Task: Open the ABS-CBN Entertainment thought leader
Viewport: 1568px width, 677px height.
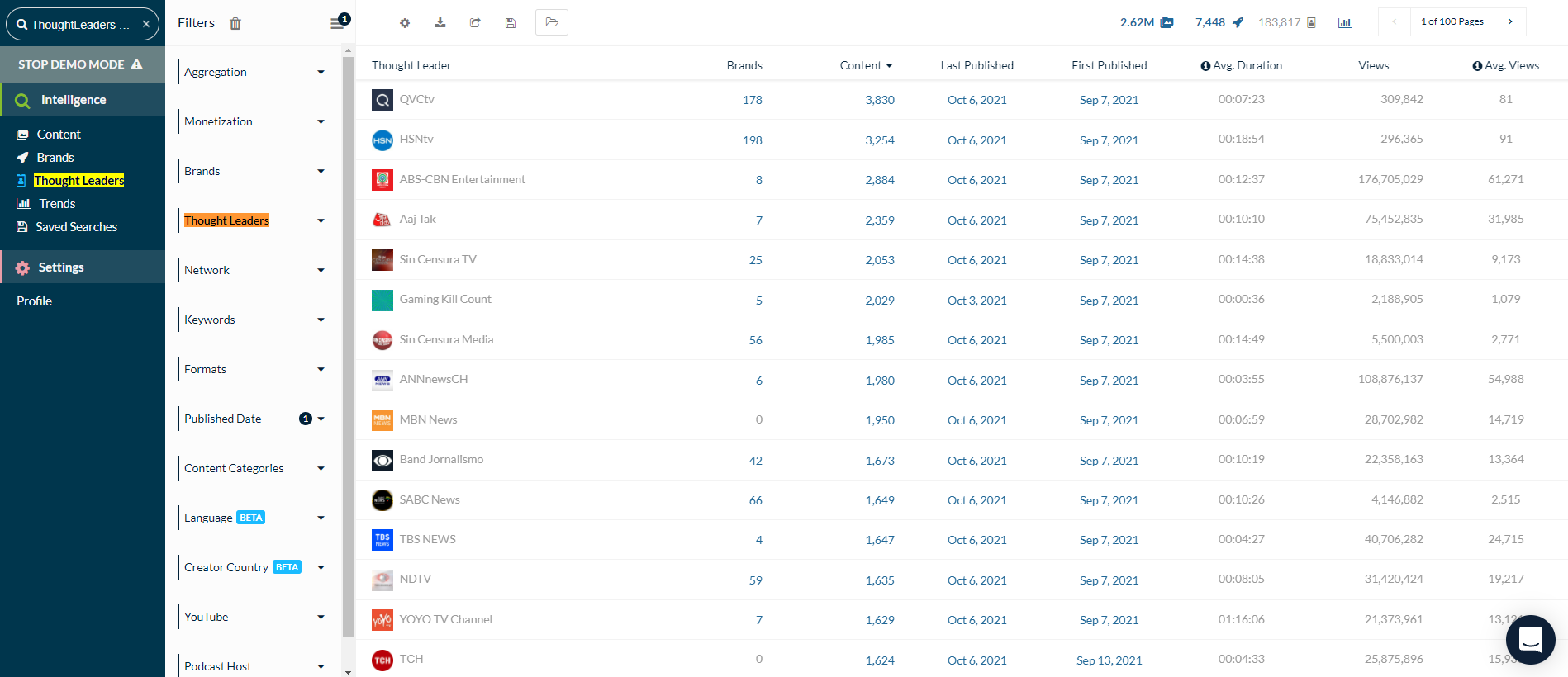Action: [x=463, y=179]
